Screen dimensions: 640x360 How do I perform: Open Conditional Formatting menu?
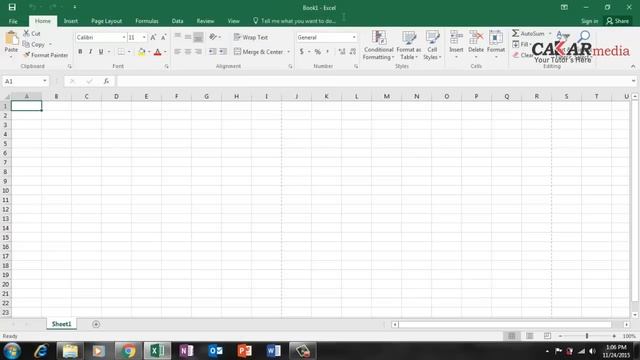point(378,45)
